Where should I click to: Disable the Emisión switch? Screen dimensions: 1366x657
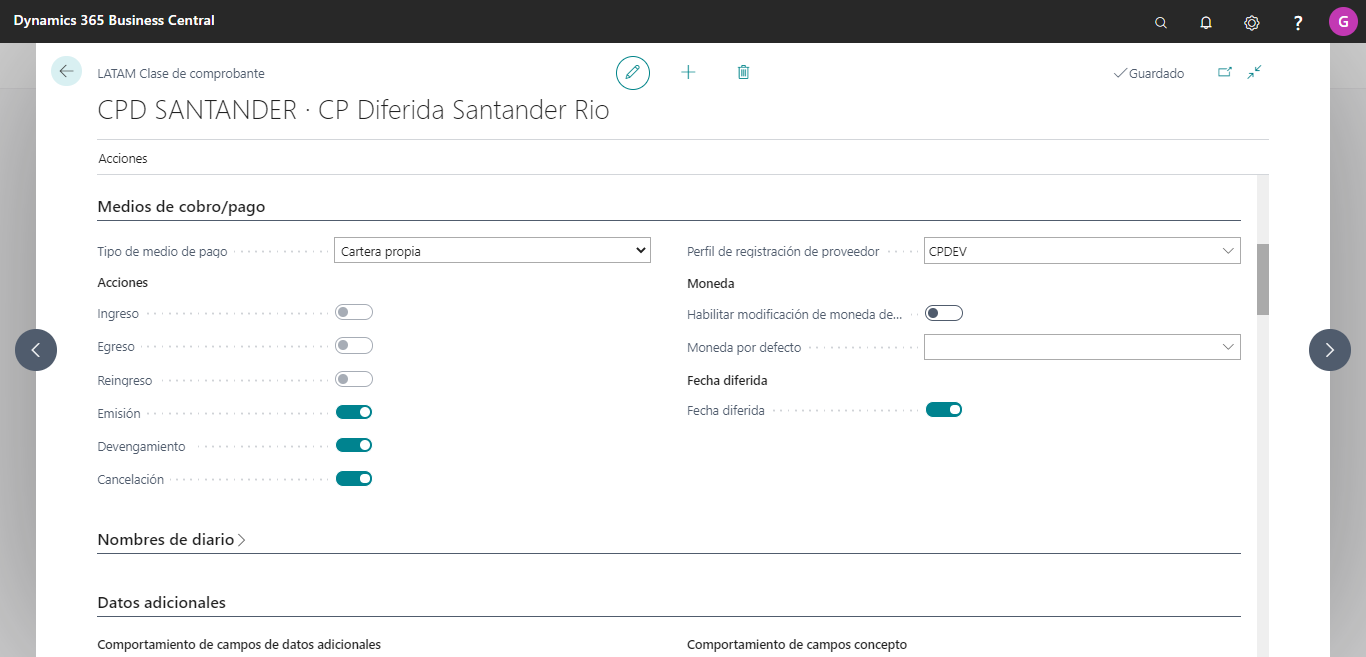354,412
